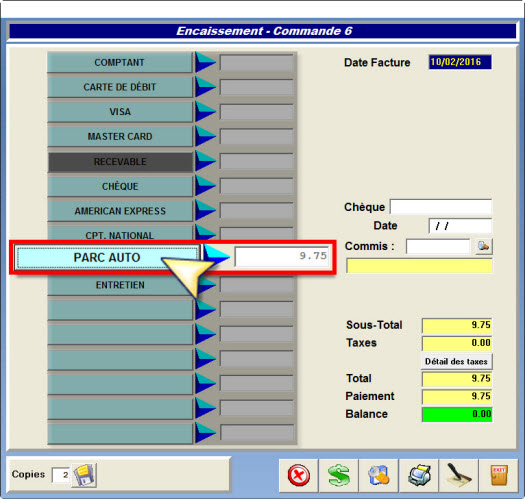525x499 pixels.
Task: Click the green dollar sign payment icon
Action: point(339,475)
